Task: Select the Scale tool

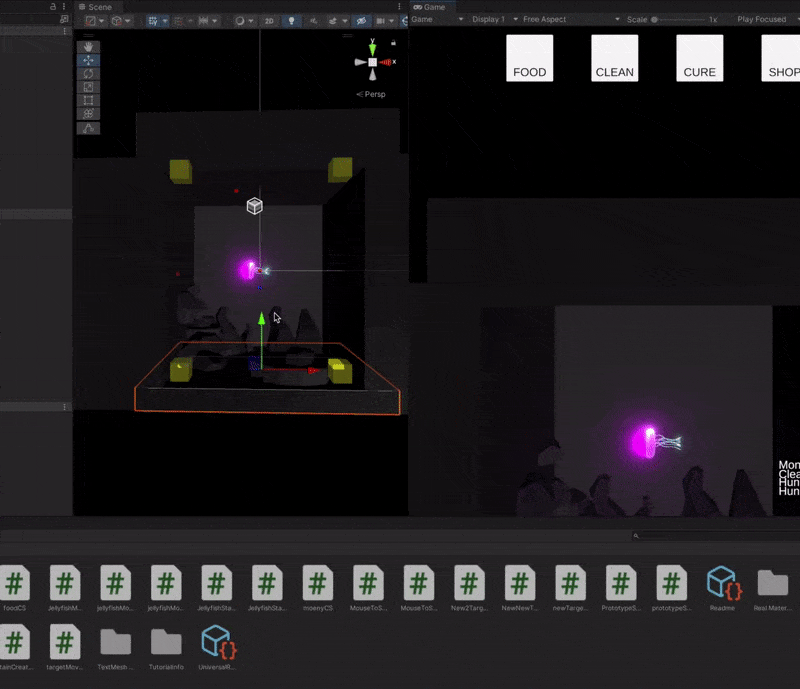Action: pyautogui.click(x=88, y=88)
